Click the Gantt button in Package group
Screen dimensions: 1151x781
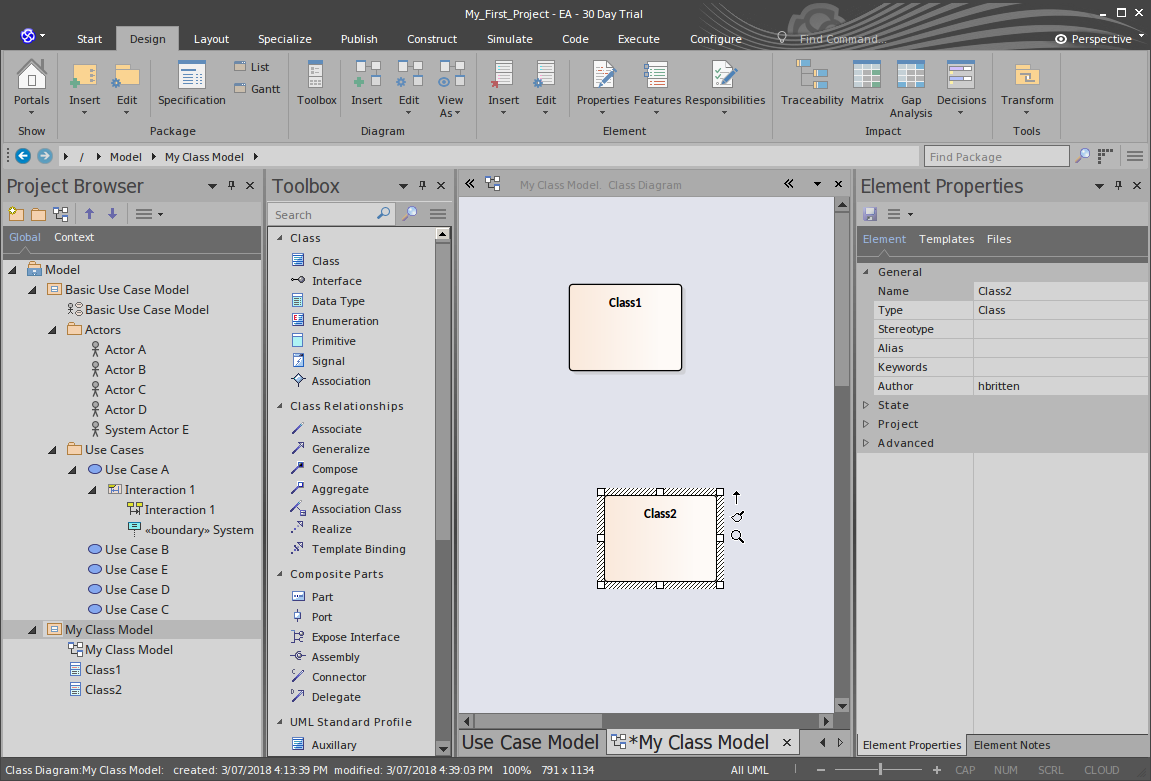click(x=256, y=89)
